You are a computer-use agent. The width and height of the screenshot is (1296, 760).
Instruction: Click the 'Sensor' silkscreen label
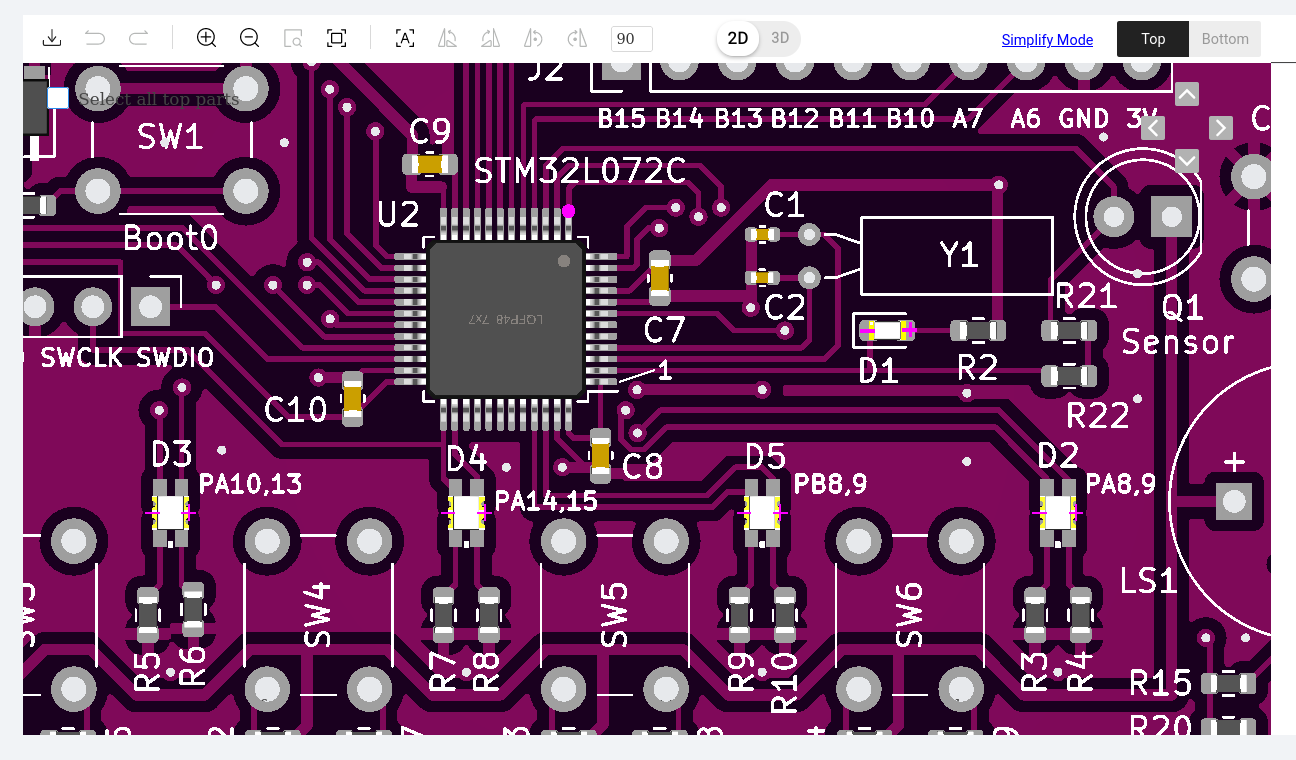(x=1178, y=342)
